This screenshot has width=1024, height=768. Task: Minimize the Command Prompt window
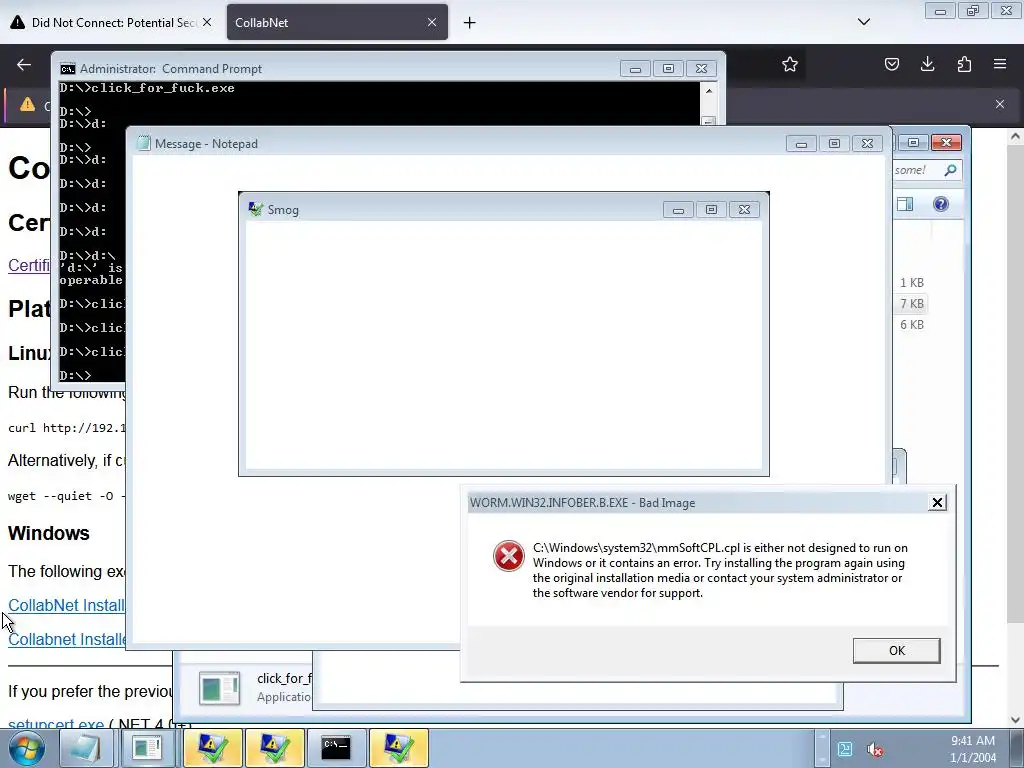pyautogui.click(x=635, y=69)
